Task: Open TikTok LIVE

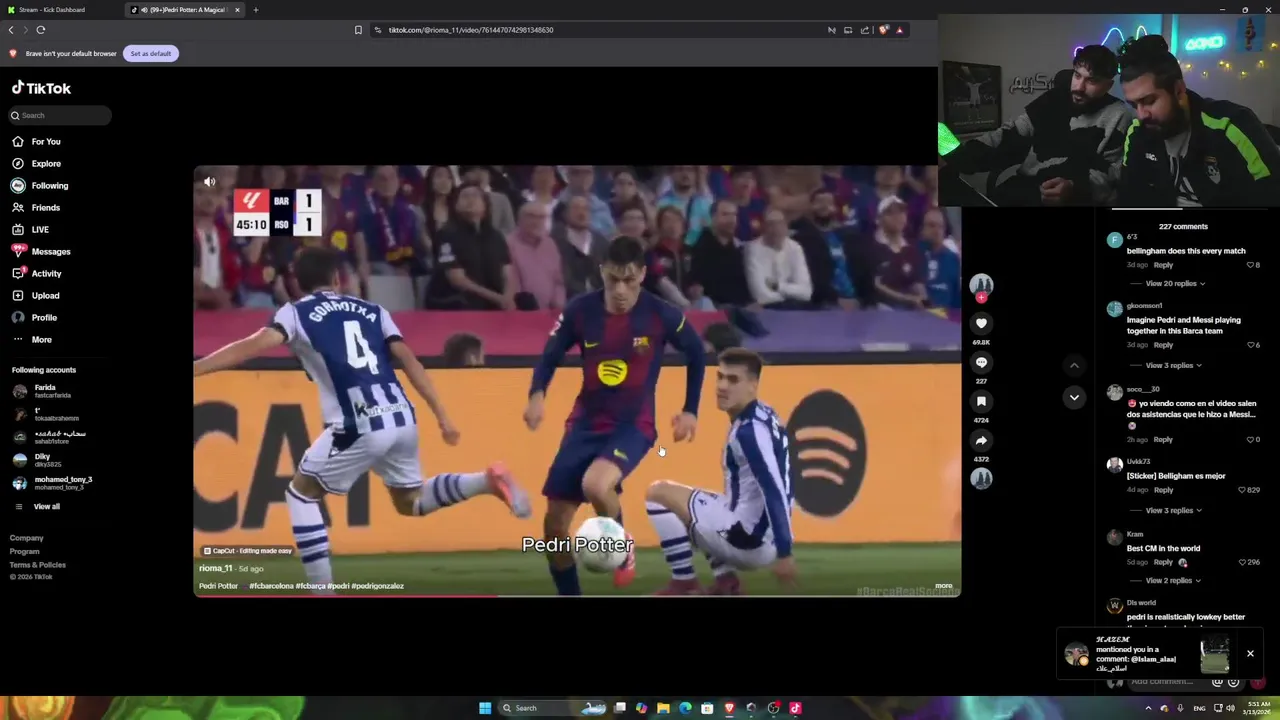Action: pos(40,230)
